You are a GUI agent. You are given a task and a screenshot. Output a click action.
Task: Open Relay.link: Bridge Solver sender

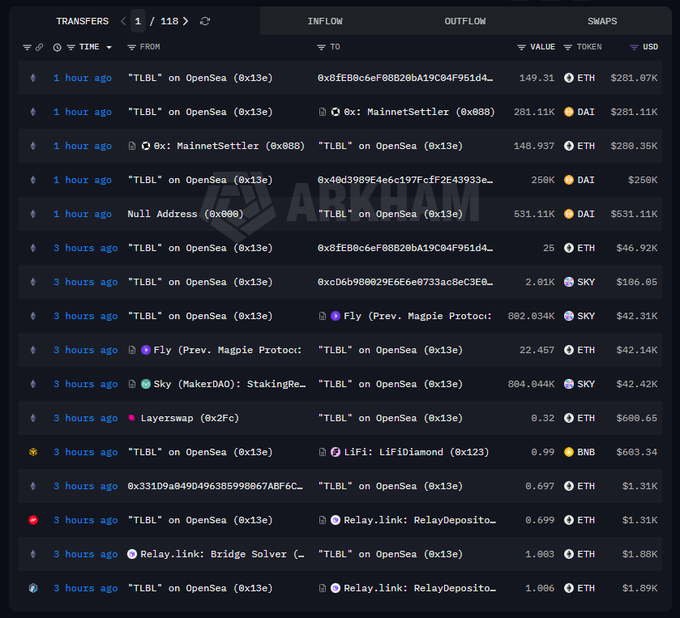[222, 554]
